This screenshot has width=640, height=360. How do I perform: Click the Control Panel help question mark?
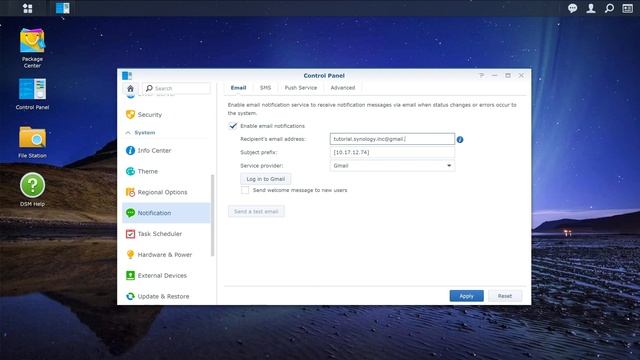[482, 76]
